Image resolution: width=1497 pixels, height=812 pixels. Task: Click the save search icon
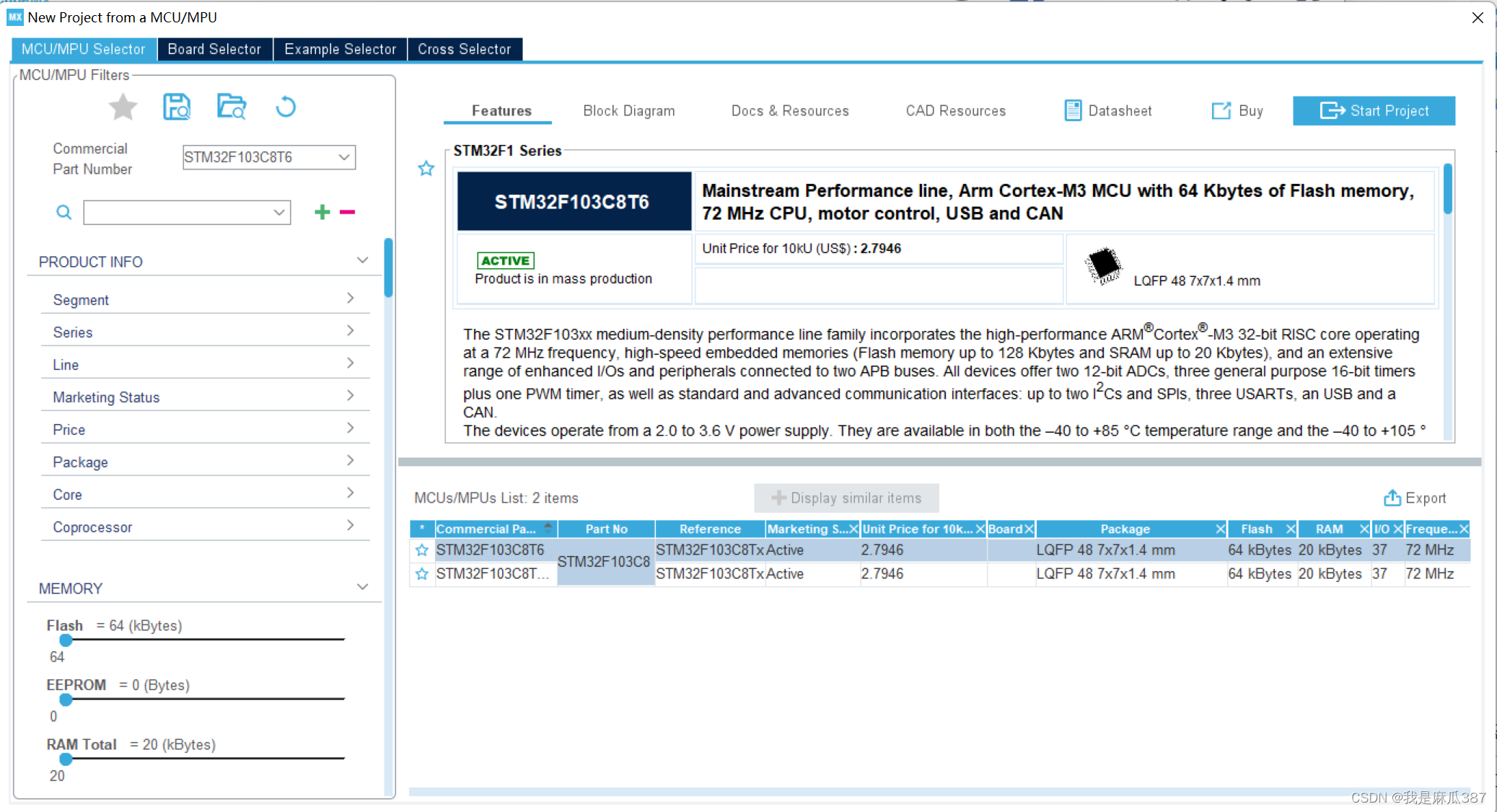(177, 107)
